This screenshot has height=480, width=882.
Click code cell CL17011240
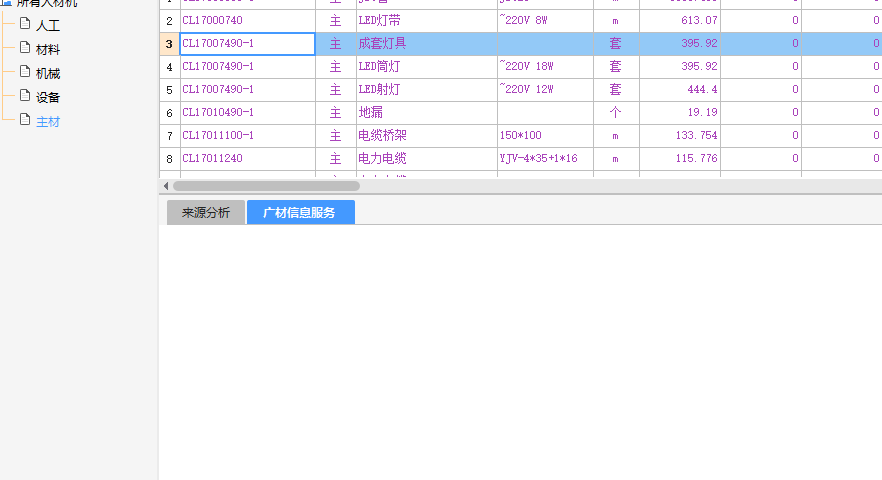tap(248, 159)
